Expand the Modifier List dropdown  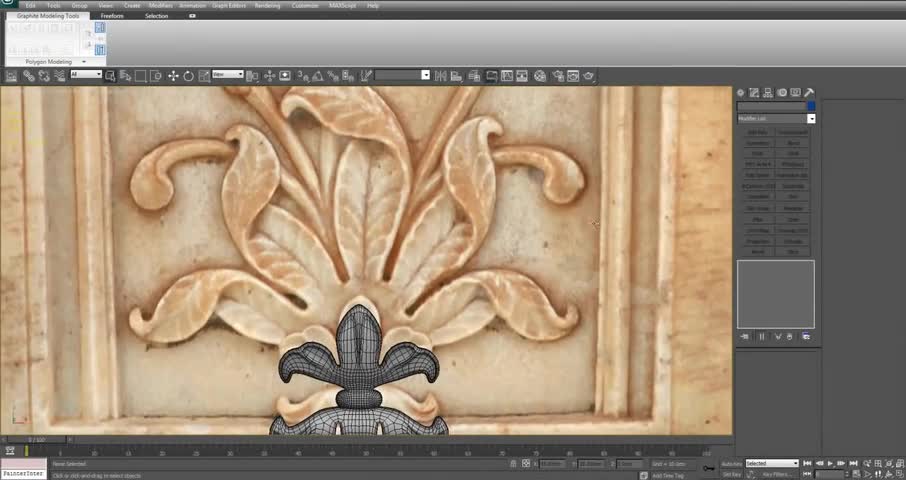pyautogui.click(x=811, y=118)
